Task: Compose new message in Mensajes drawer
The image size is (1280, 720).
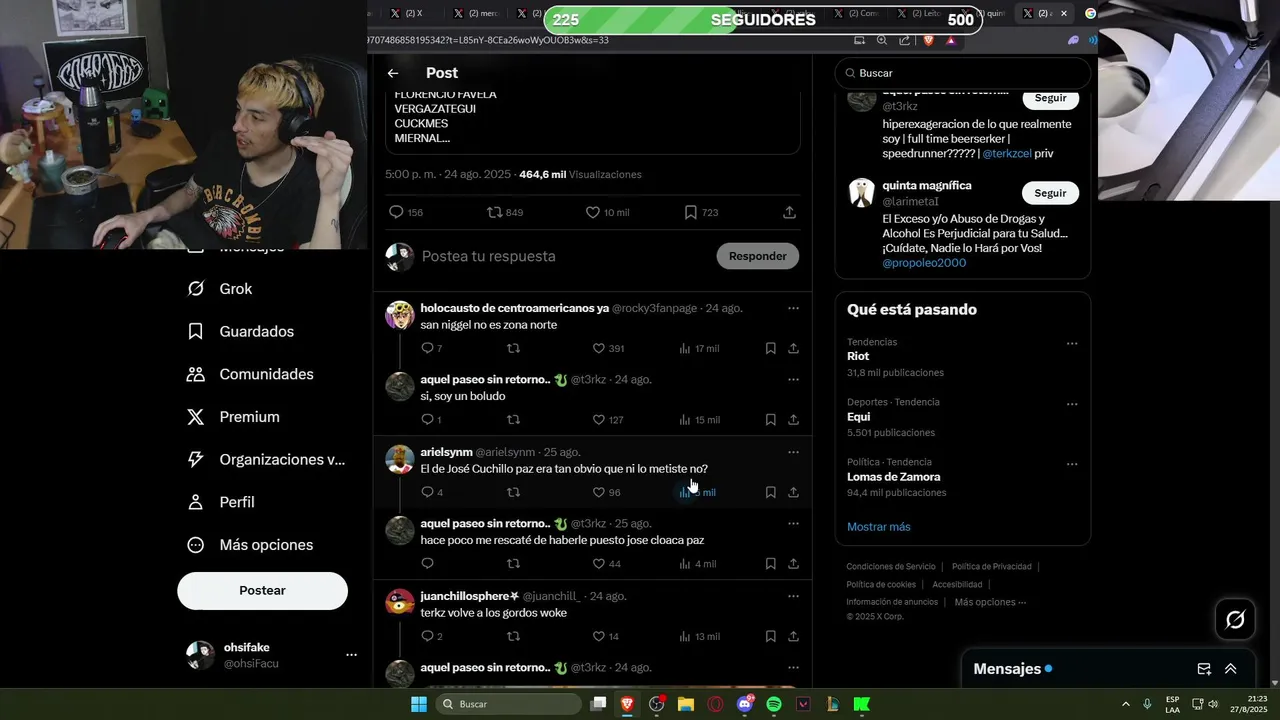Action: coord(1204,669)
